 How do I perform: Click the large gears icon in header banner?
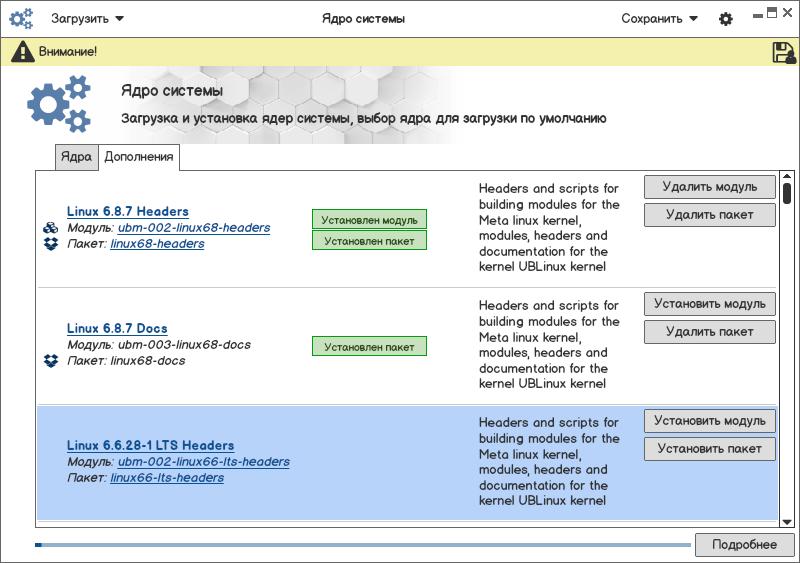click(59, 105)
